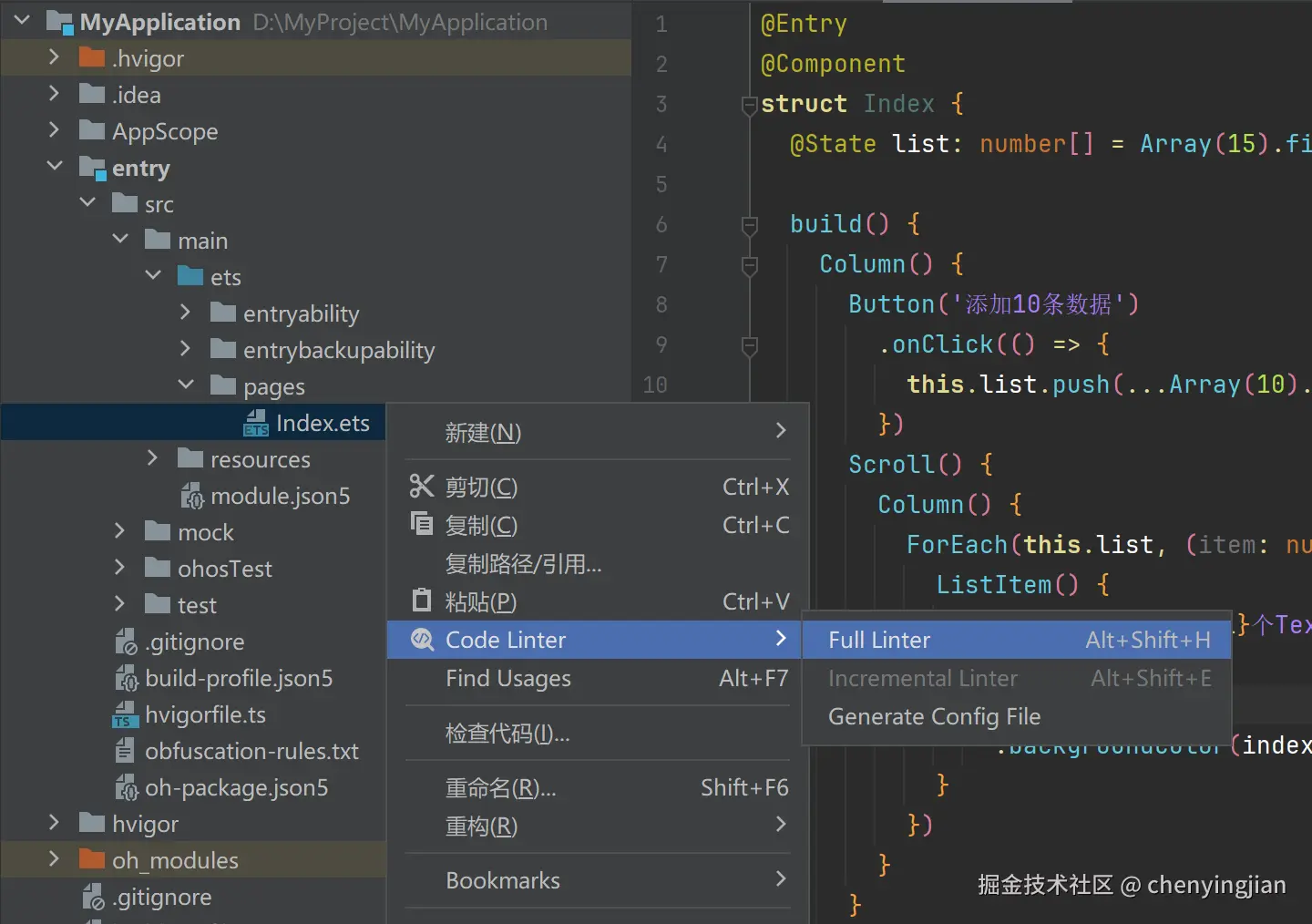Click the @Entry decorator text in editor
The image size is (1312, 924).
pos(804,24)
